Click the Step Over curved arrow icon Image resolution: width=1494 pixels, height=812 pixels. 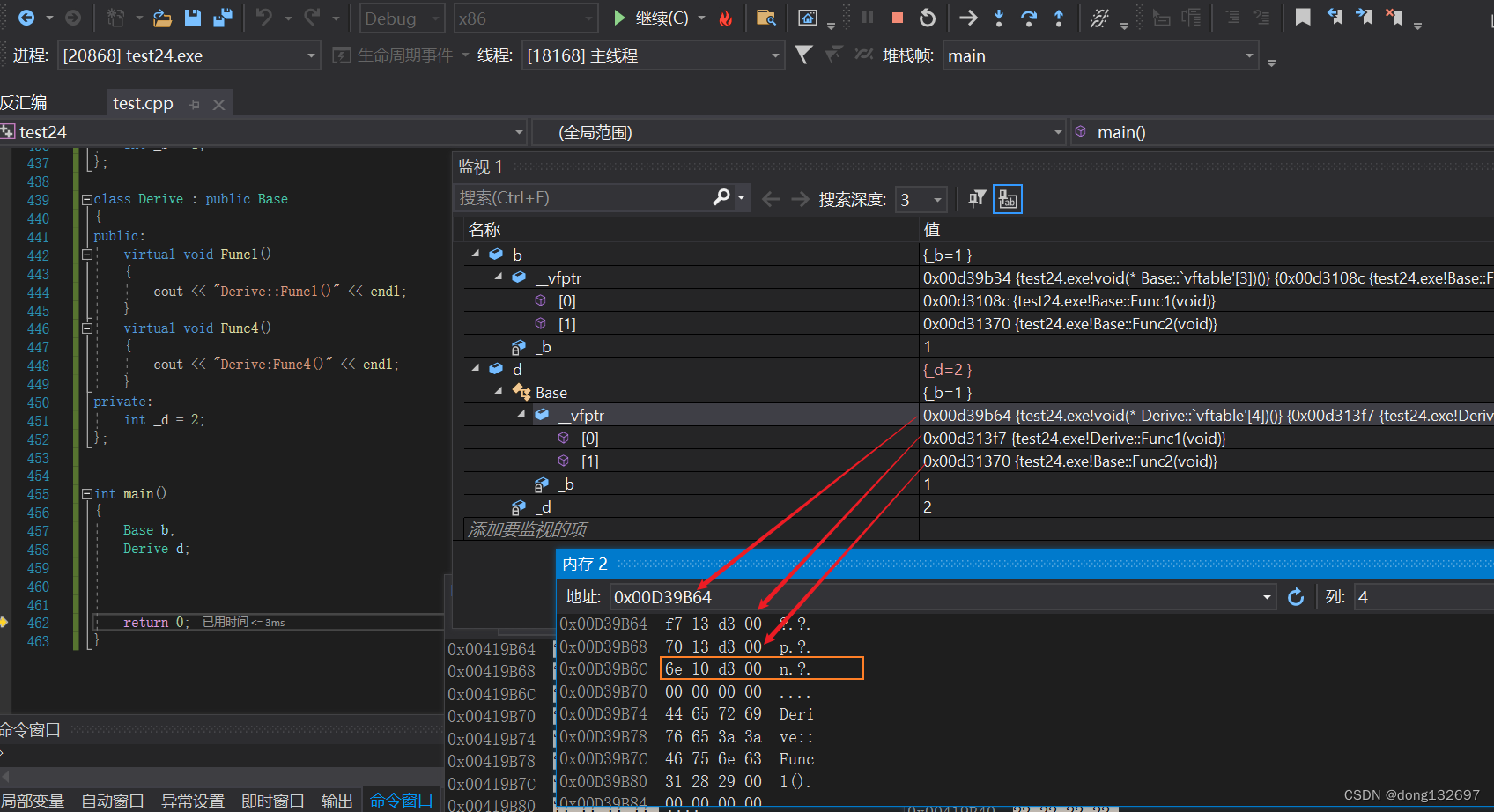click(x=1028, y=18)
